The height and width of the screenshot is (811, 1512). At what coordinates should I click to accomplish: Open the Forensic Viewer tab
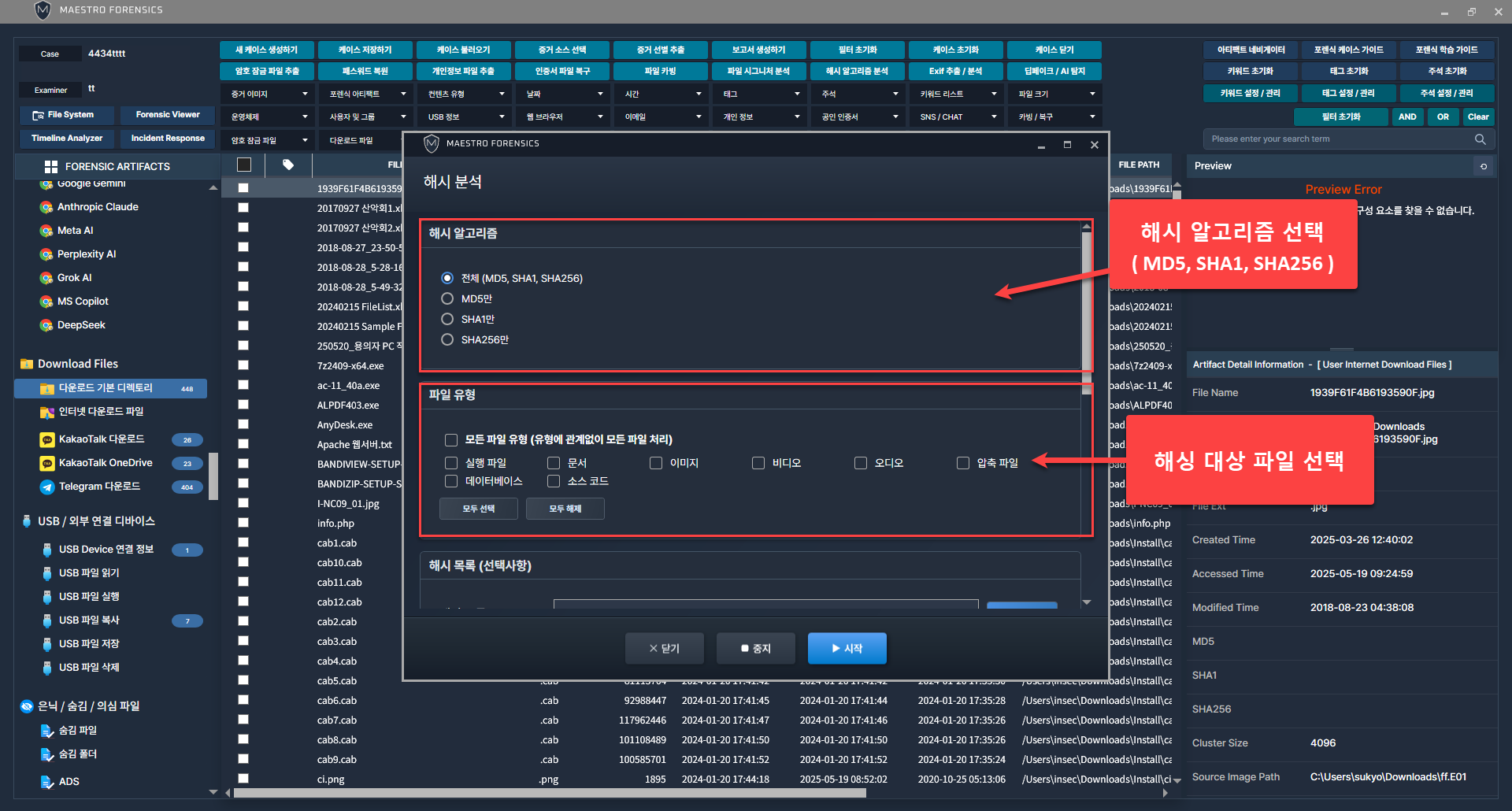pos(168,115)
